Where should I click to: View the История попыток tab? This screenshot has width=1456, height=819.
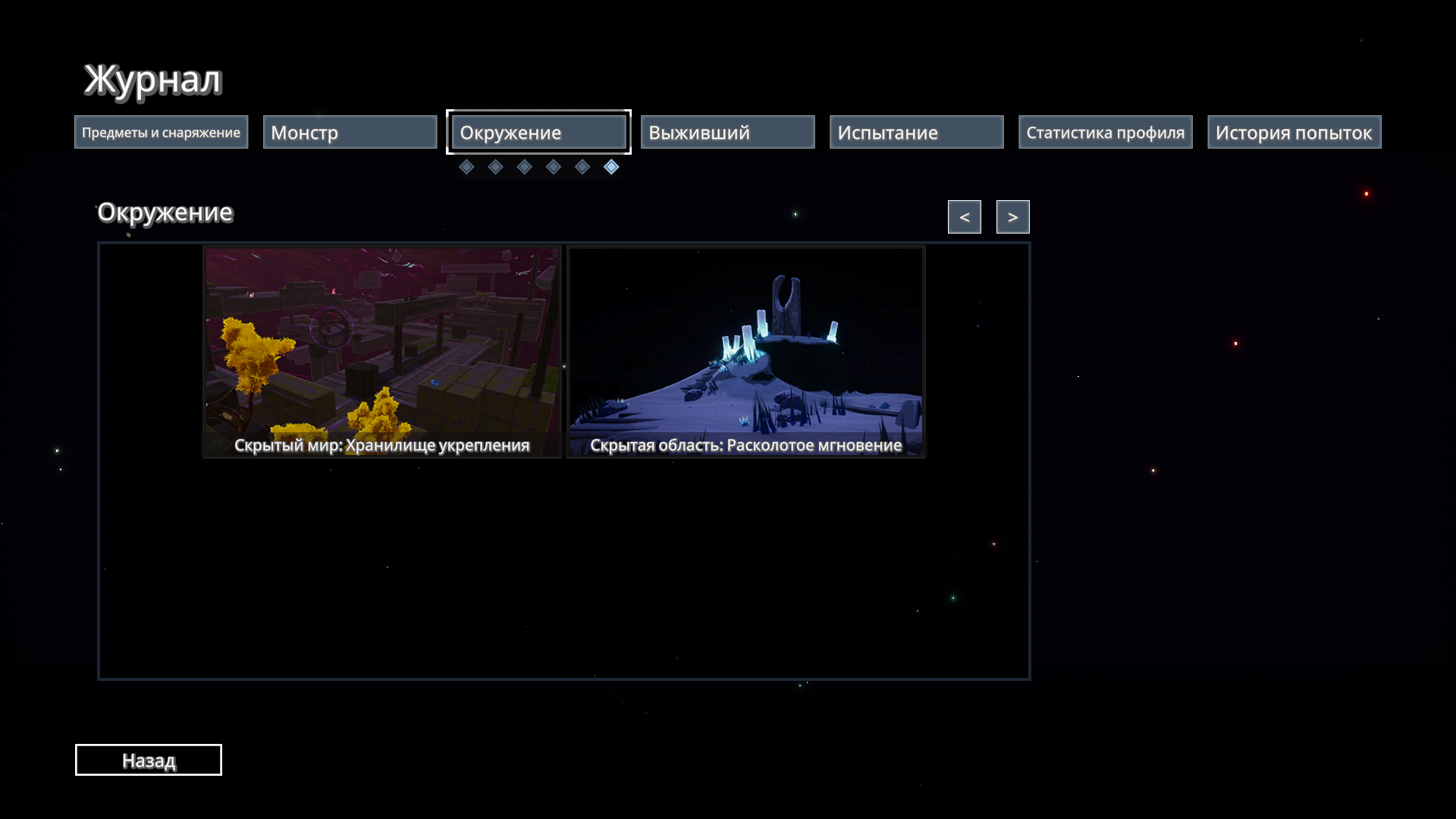tap(1294, 132)
